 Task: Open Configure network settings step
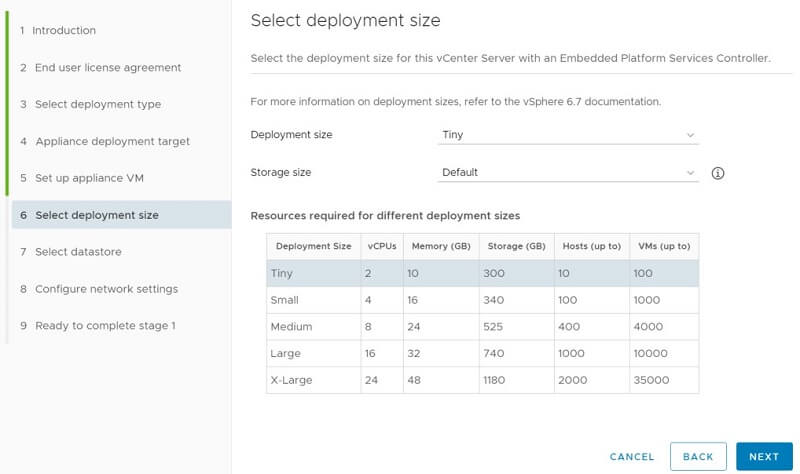click(106, 289)
